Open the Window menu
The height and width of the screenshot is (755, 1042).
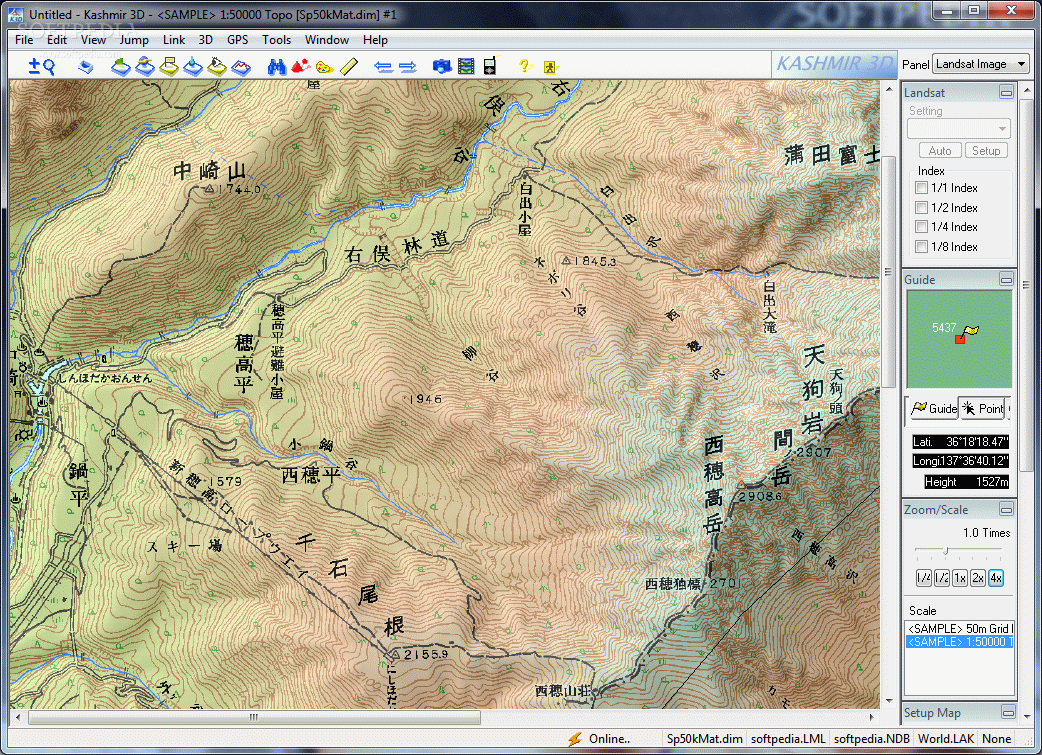point(327,40)
